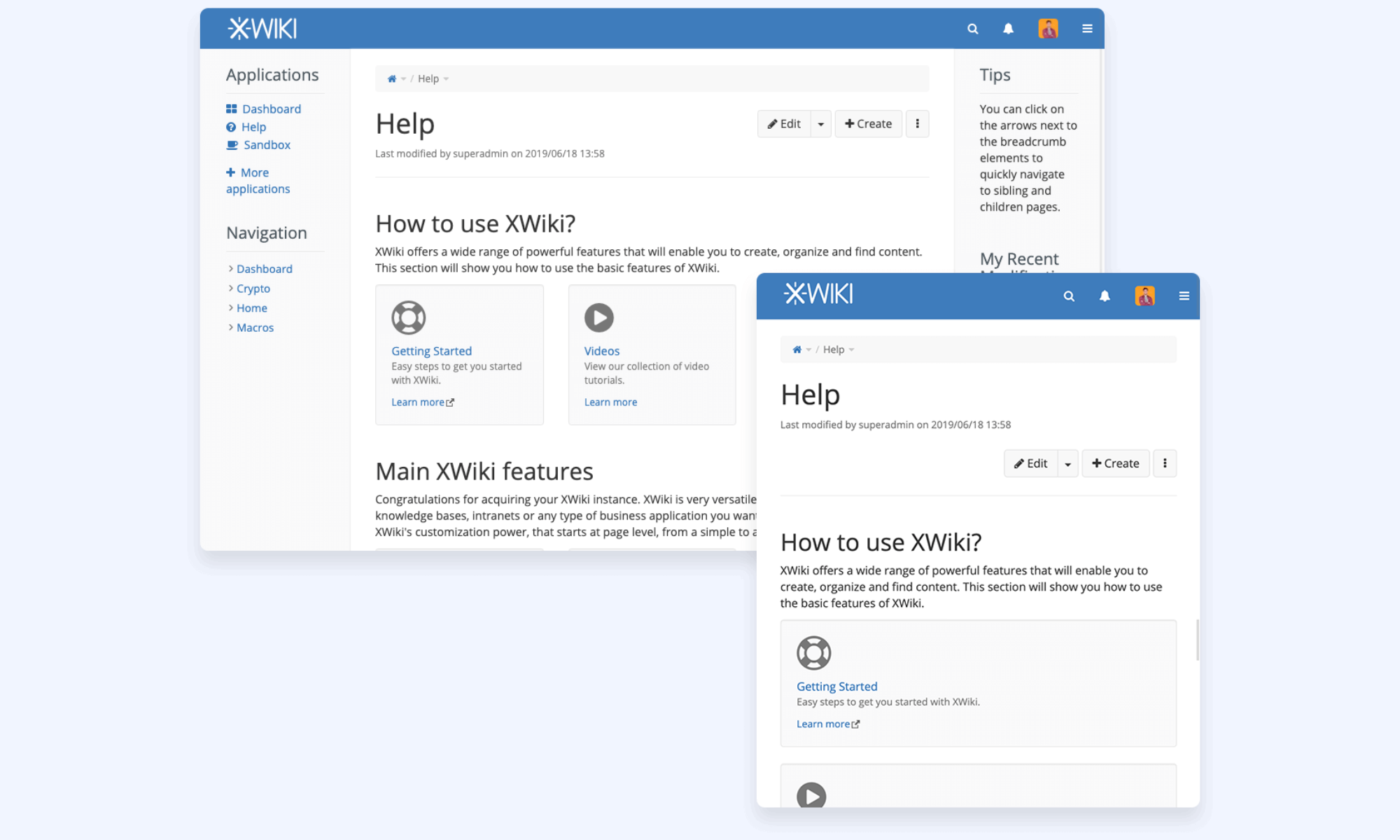Click the Edit button in front window
1400x840 pixels.
pyautogui.click(x=1030, y=463)
